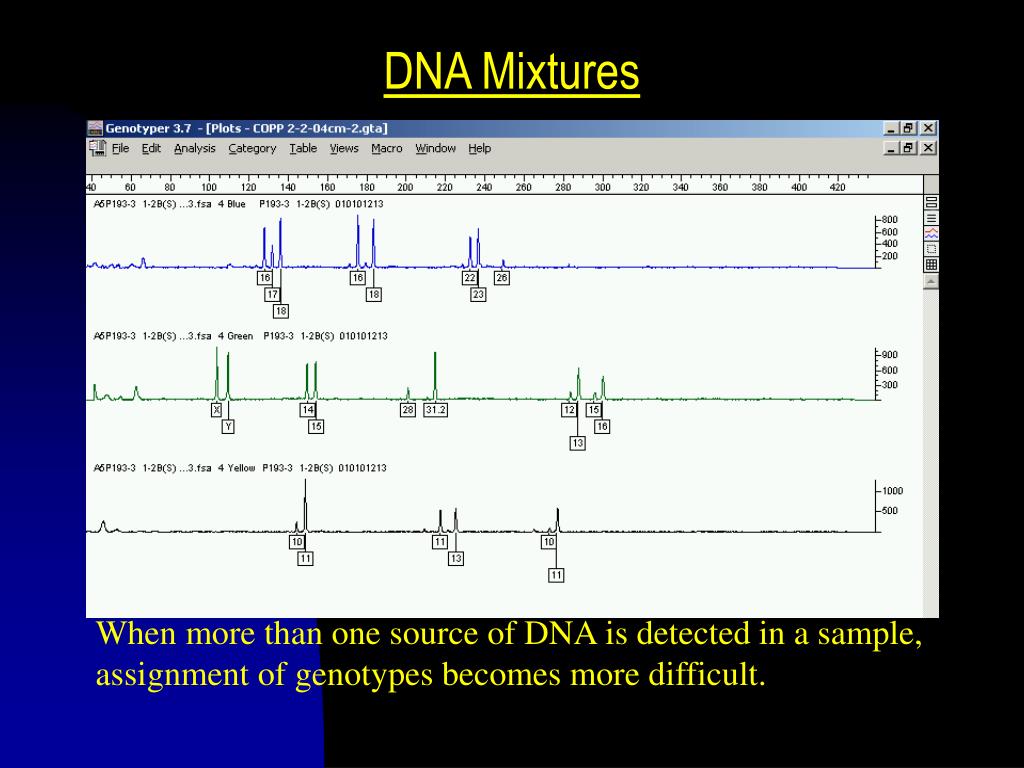Open the Edit menu
Viewport: 1024px width, 768px height.
151,149
